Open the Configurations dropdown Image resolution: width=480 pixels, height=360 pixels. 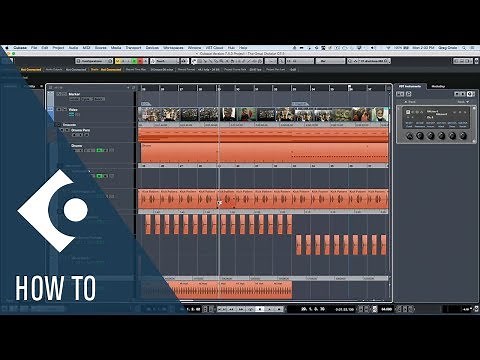95,61
